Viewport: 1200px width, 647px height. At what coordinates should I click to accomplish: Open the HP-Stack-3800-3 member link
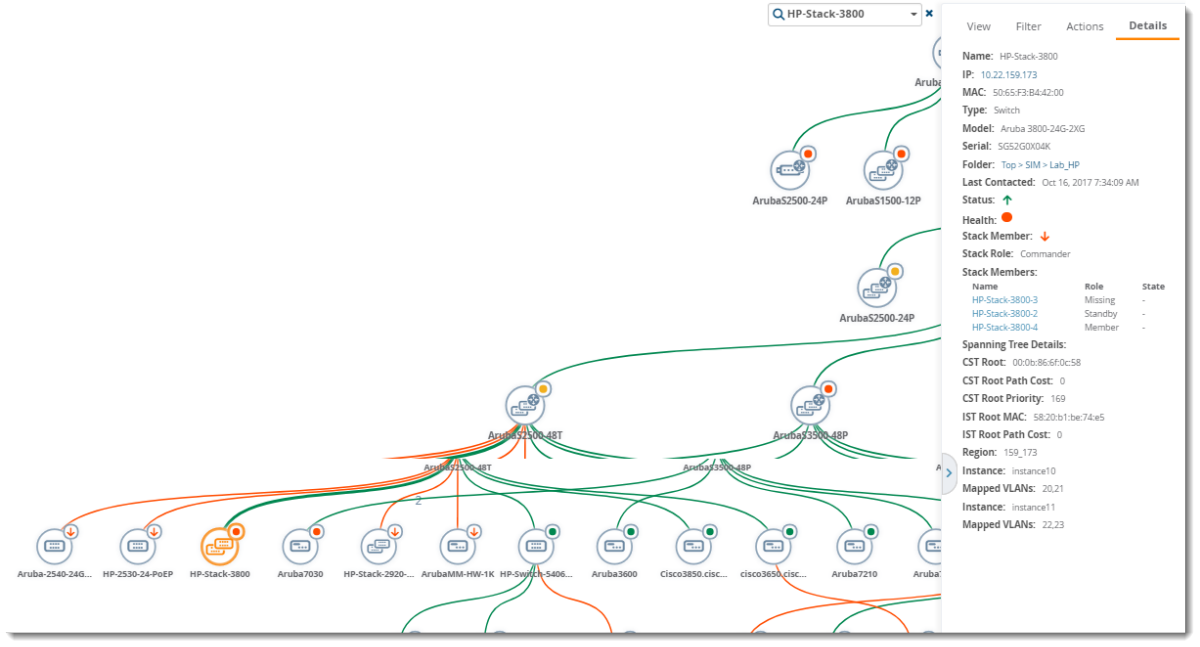tap(1004, 300)
